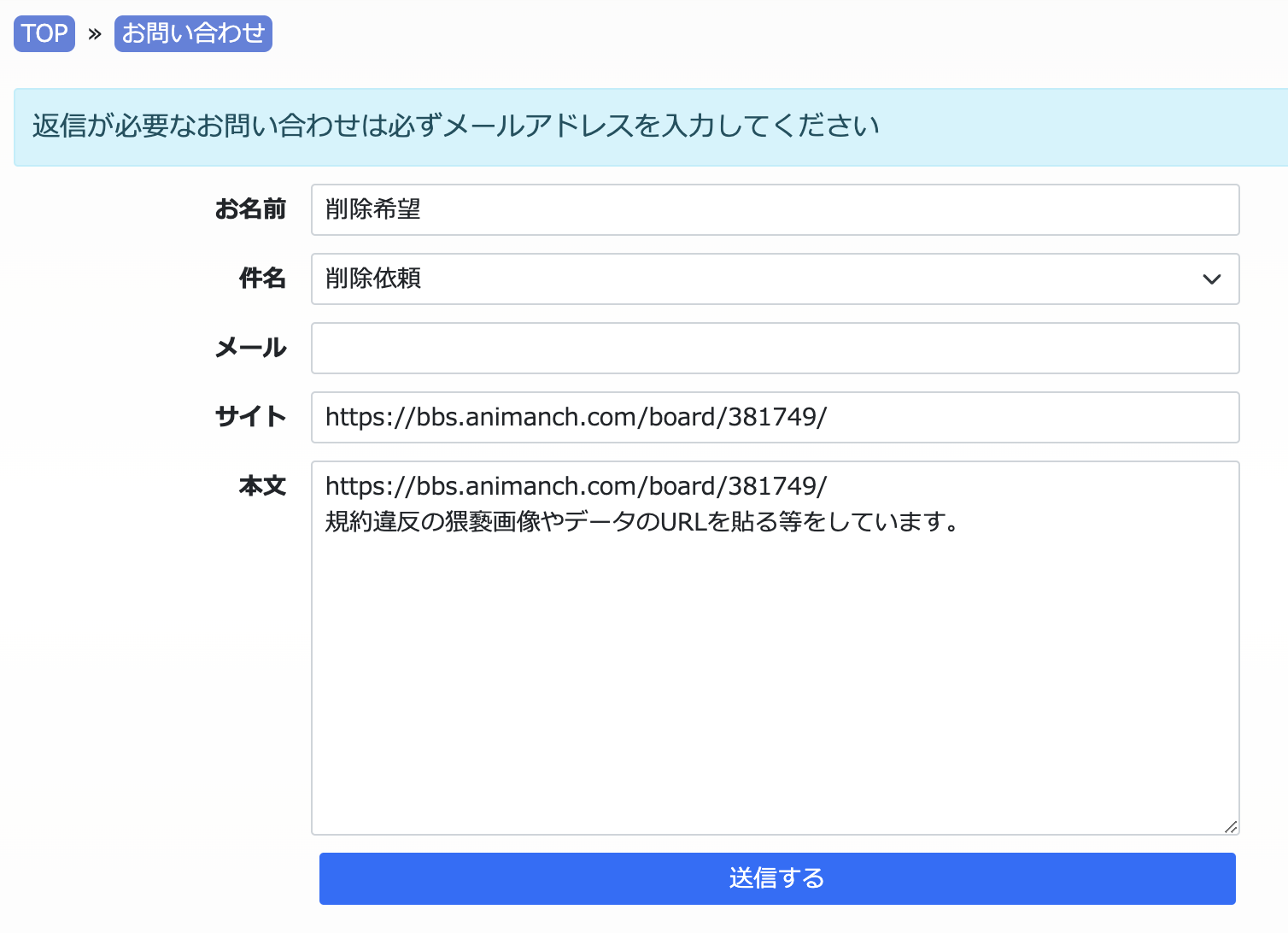
Task: Place cursor on URL line in 本文
Action: [576, 486]
